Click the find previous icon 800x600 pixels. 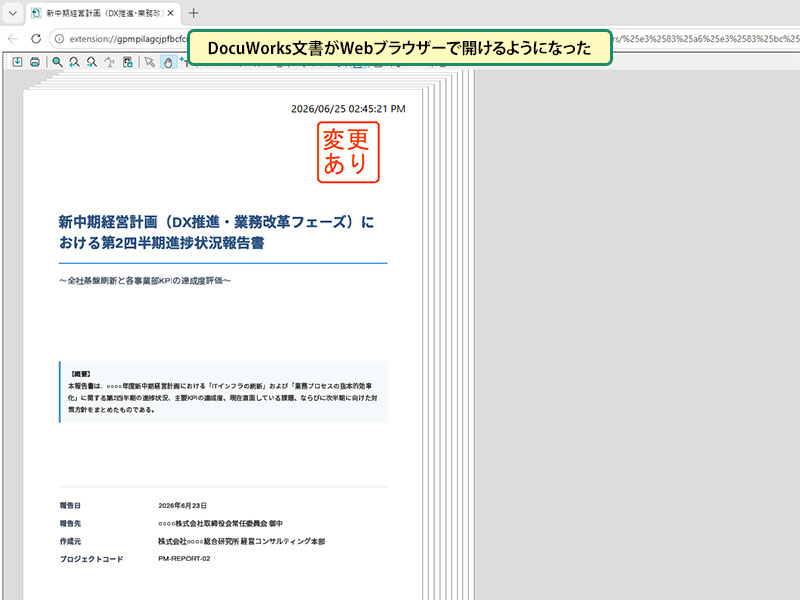(x=74, y=62)
